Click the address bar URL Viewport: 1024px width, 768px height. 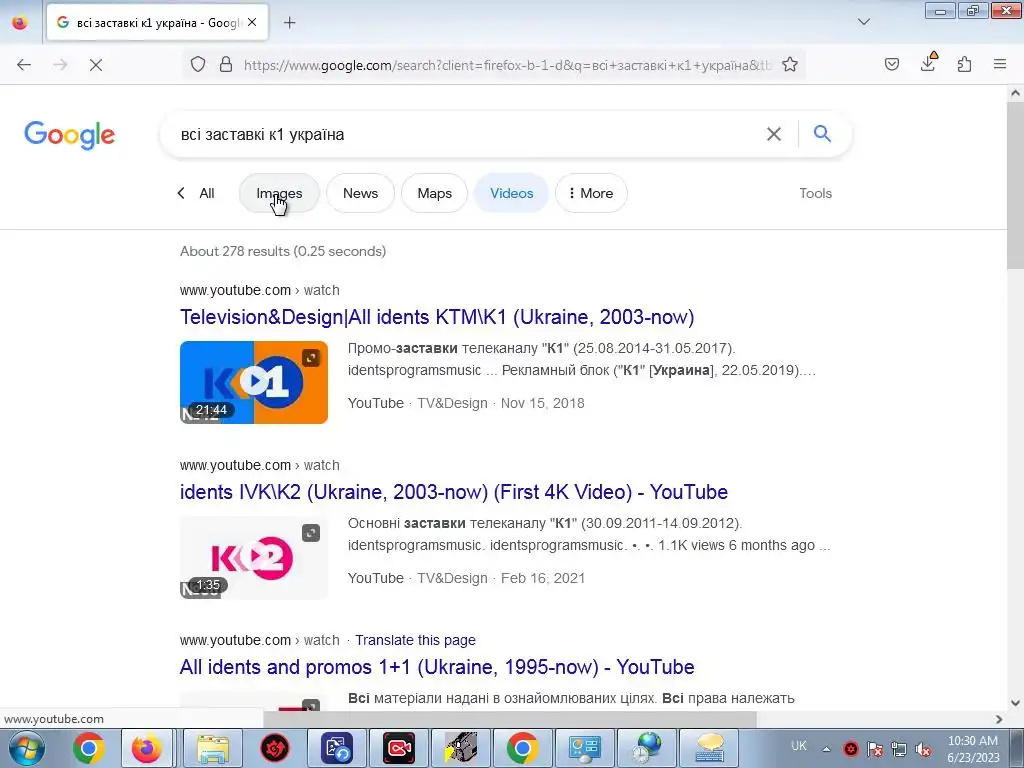click(507, 65)
